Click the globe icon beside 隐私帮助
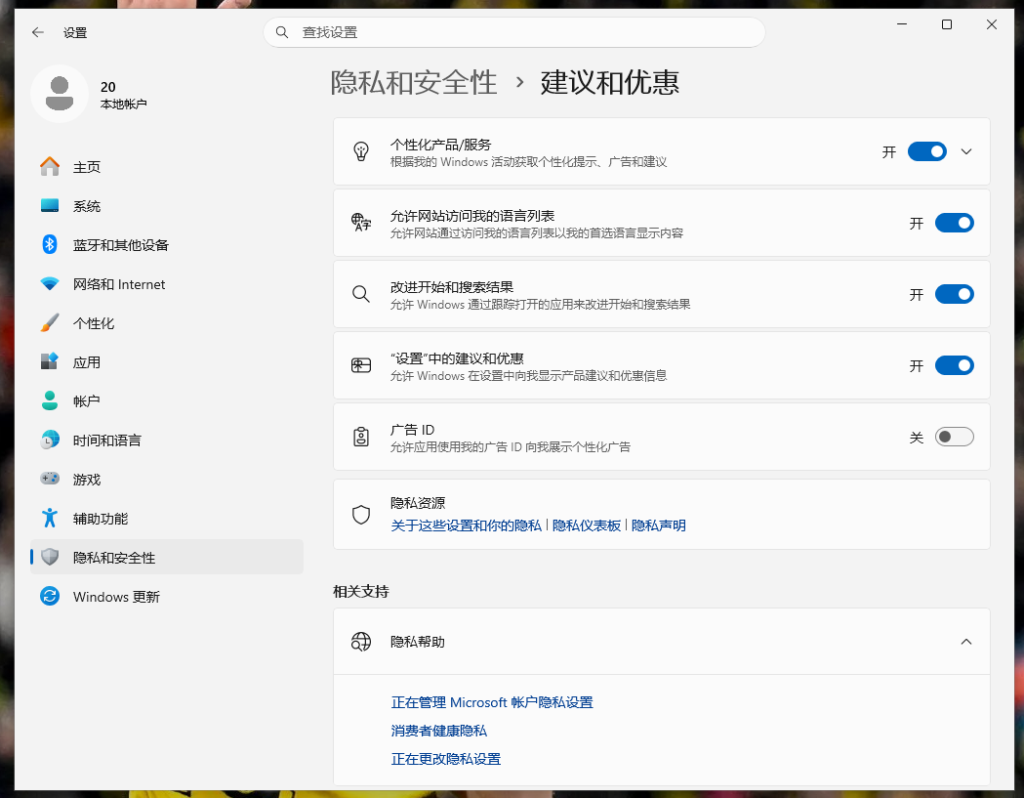 coord(361,642)
